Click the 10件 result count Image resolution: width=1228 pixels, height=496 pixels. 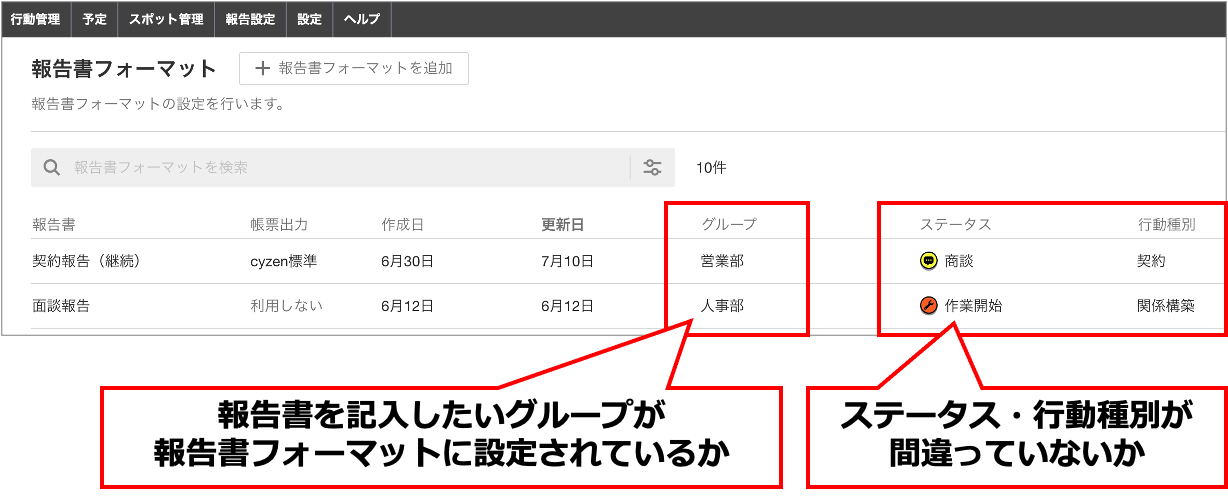(711, 168)
